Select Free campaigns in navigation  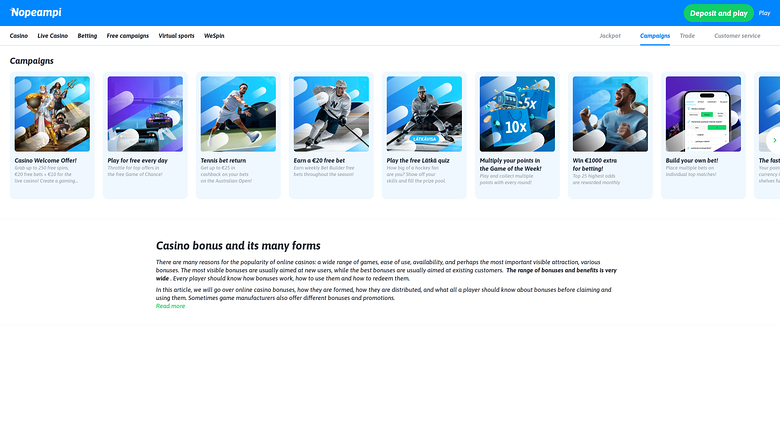[x=128, y=36]
